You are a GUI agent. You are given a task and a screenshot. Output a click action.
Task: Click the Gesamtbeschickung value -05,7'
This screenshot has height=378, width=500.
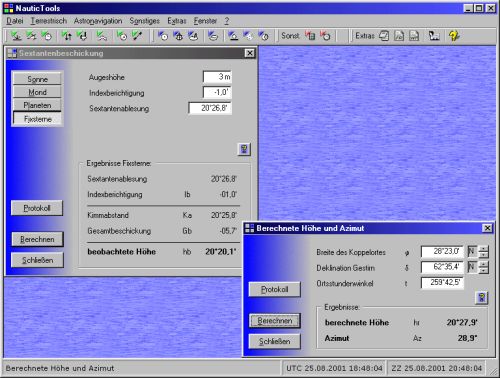(228, 231)
